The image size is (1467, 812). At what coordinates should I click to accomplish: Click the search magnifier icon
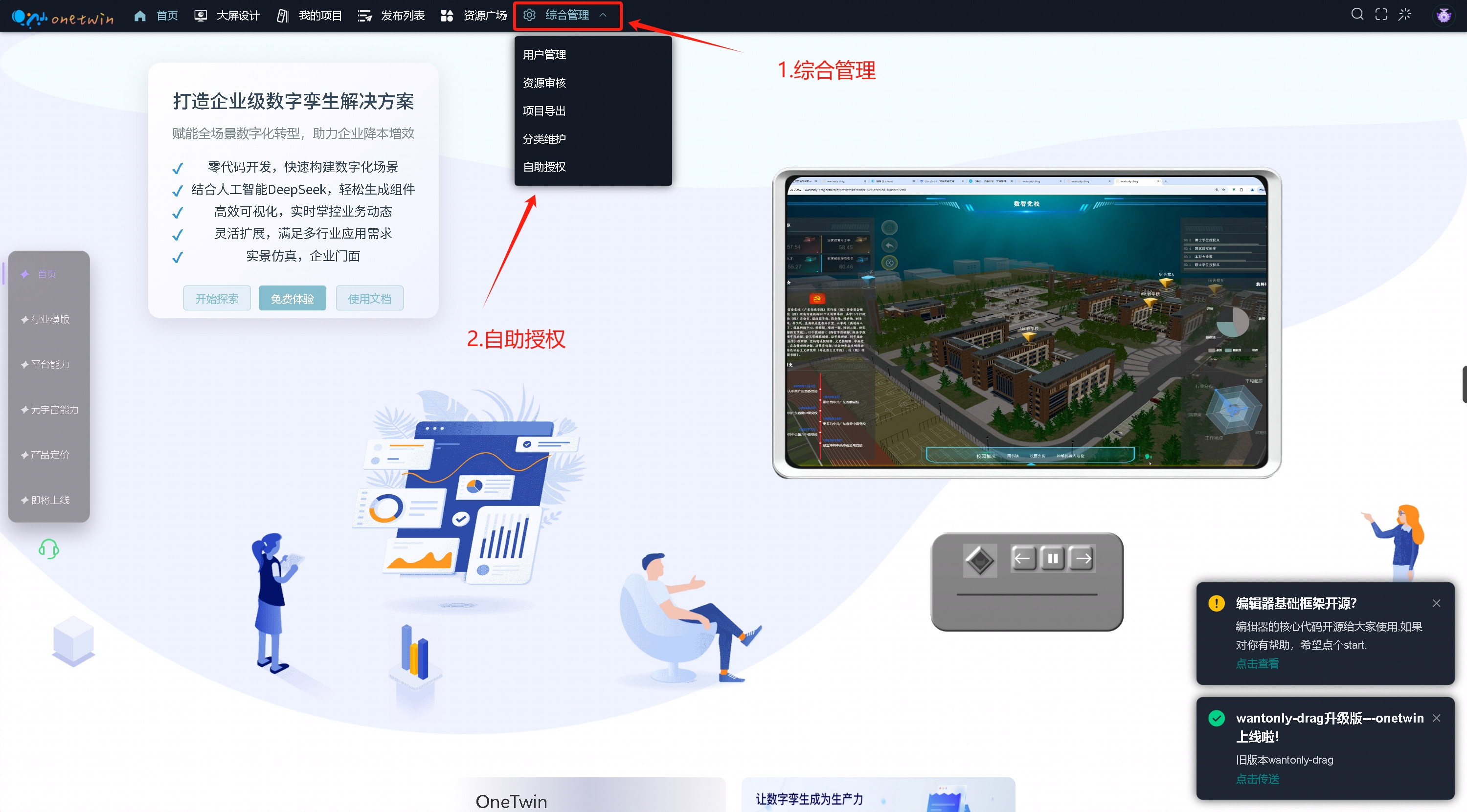[x=1357, y=15]
